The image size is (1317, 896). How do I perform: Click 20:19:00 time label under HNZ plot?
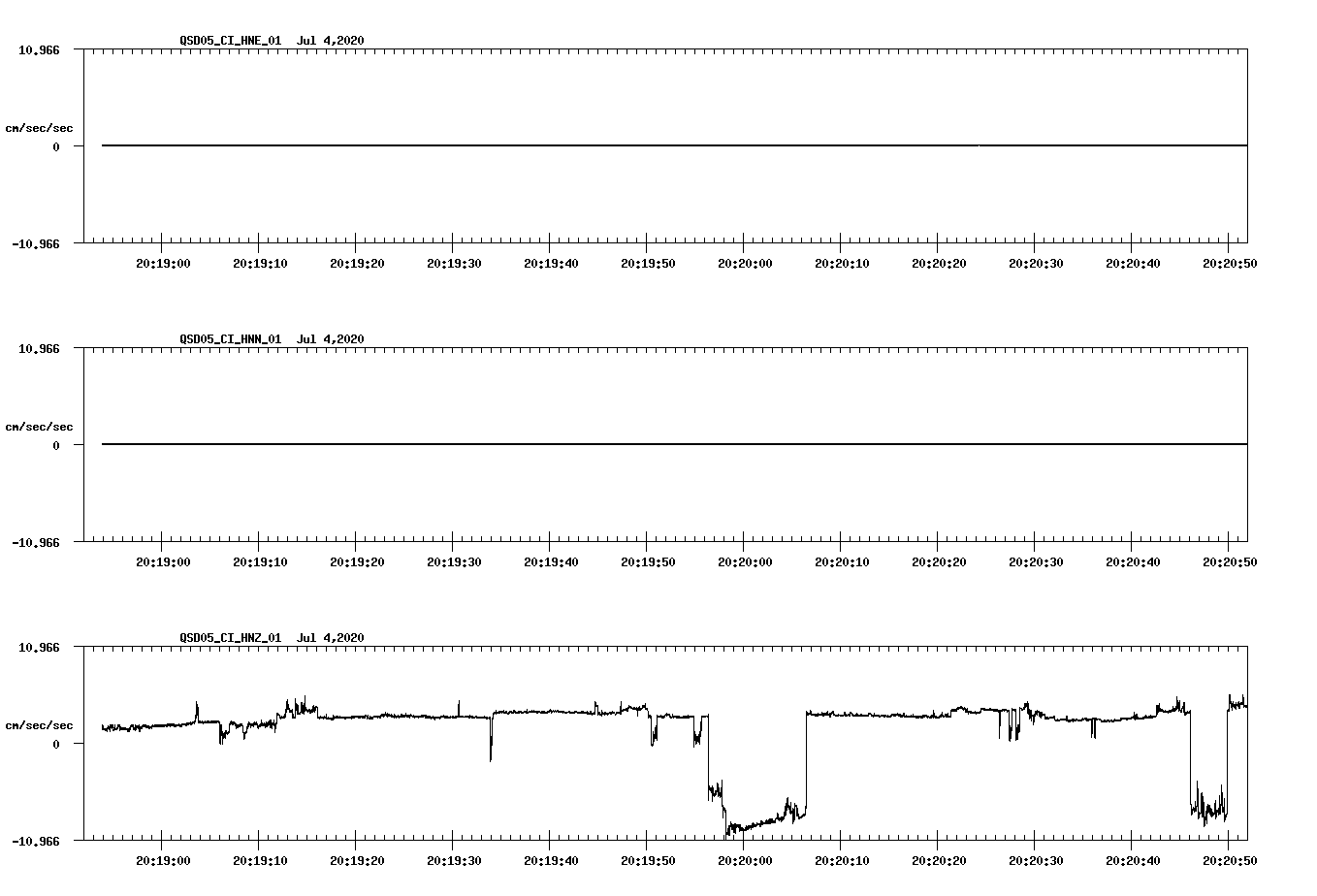[x=162, y=860]
